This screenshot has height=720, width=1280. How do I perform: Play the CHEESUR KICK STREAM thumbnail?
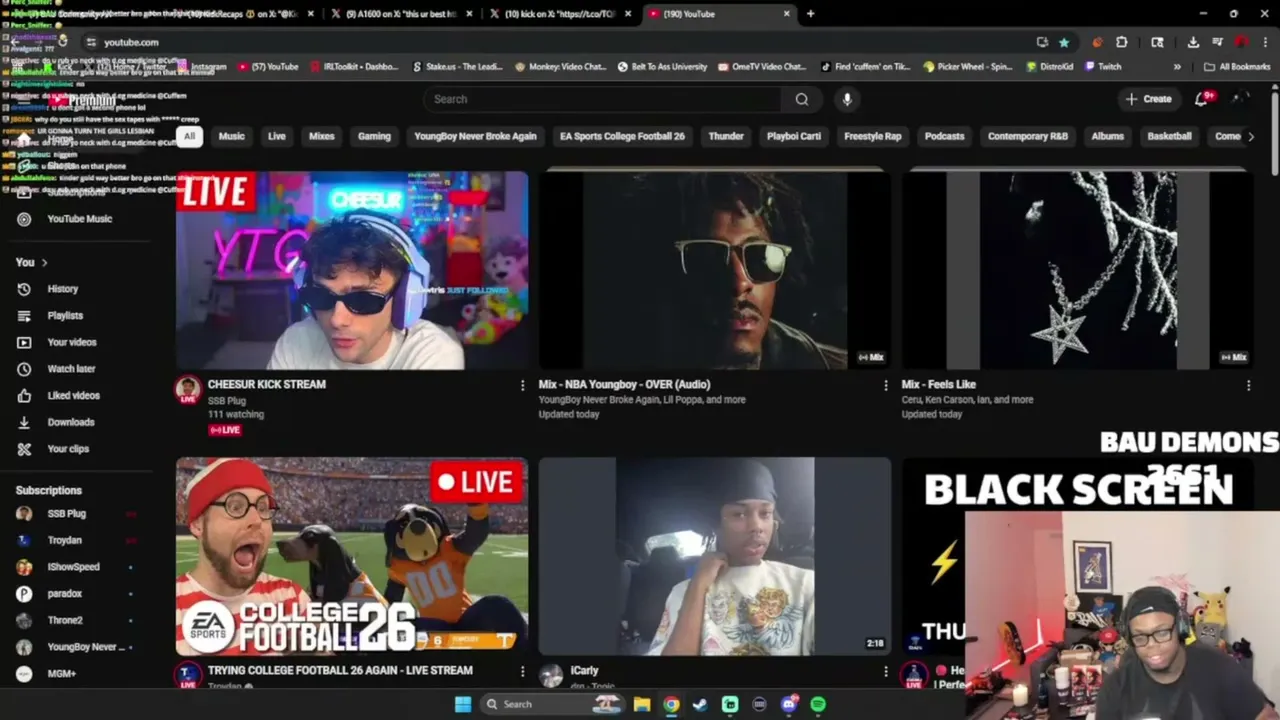[x=352, y=270]
